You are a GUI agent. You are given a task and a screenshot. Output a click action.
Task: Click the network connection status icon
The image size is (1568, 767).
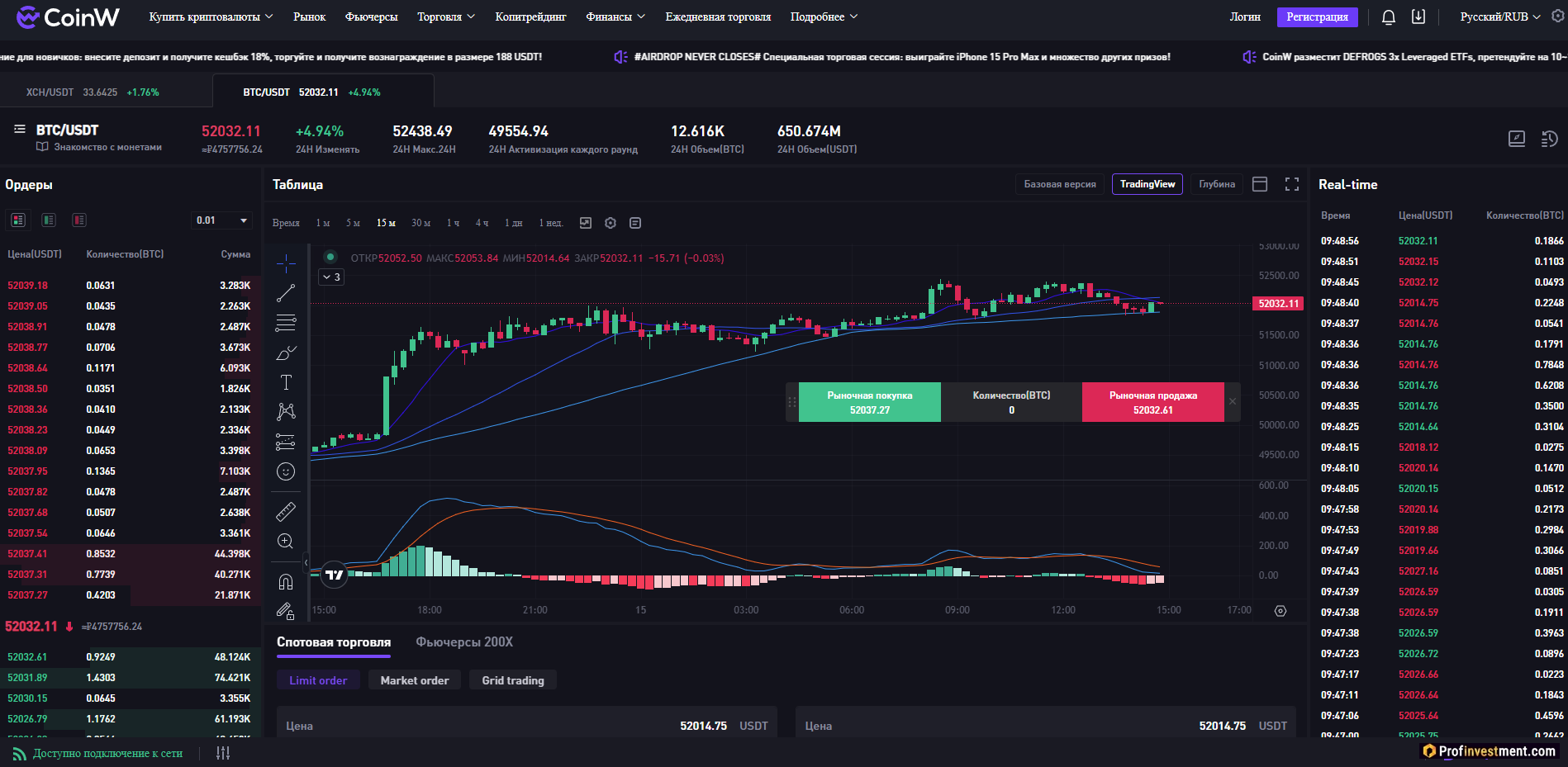(19, 753)
